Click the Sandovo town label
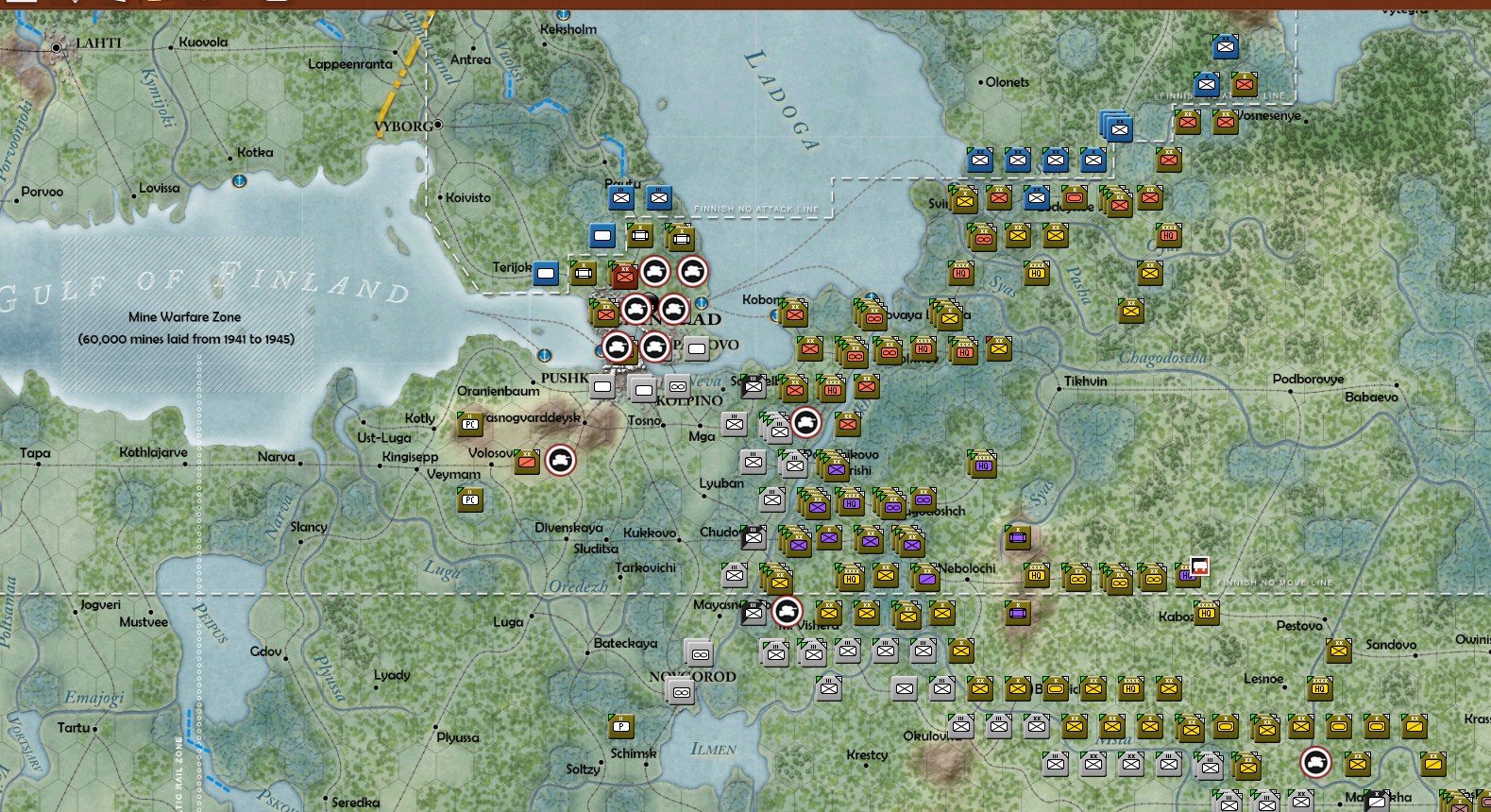This screenshot has width=1491, height=812. point(1391,645)
